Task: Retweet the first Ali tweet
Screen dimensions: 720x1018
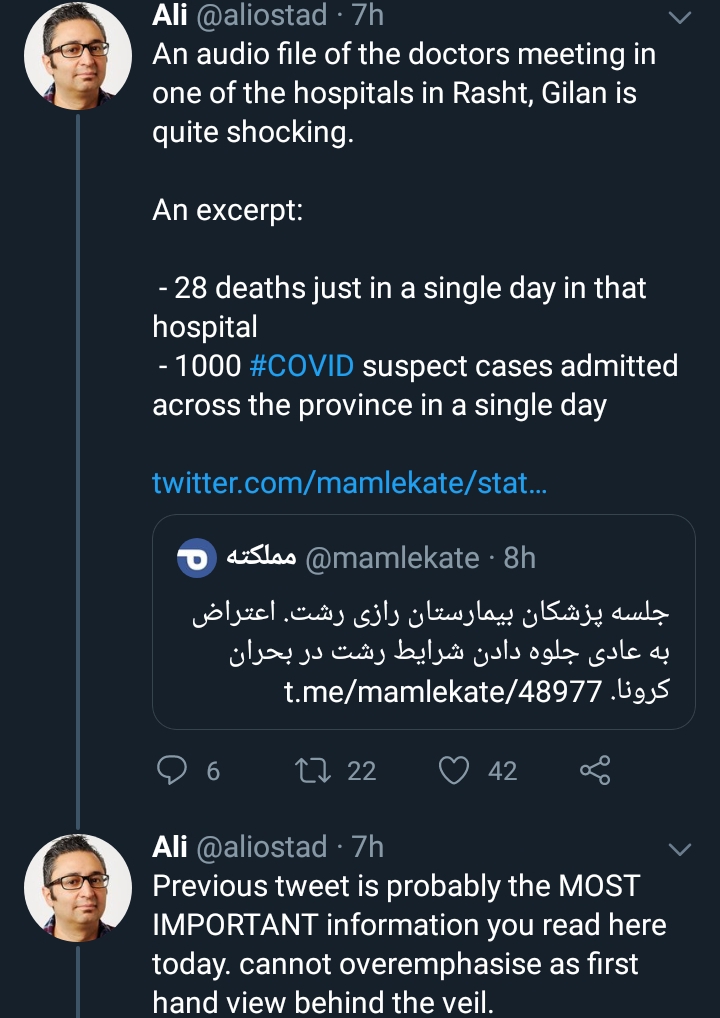Action: [x=314, y=771]
